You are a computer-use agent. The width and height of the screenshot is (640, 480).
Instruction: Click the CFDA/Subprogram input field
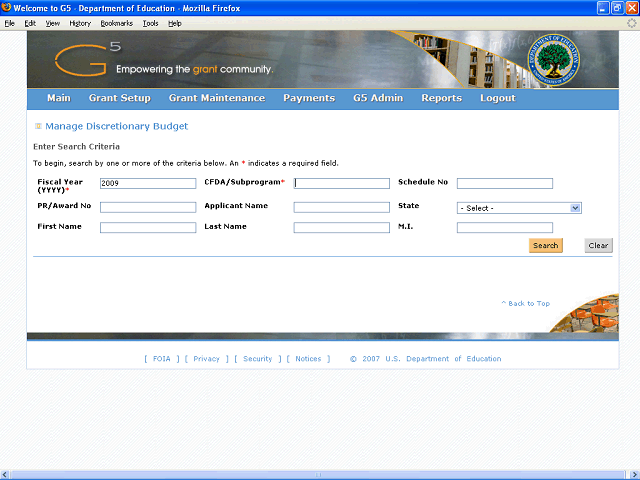coord(342,183)
